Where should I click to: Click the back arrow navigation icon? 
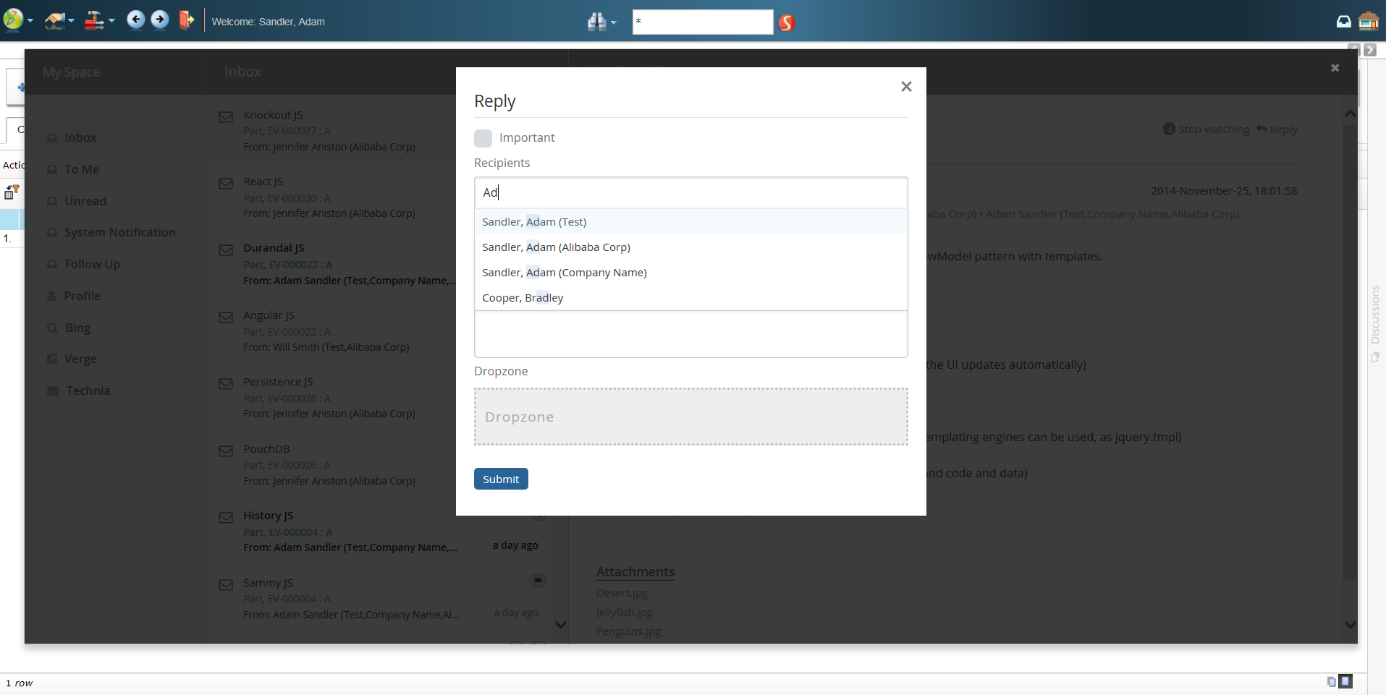pos(135,20)
